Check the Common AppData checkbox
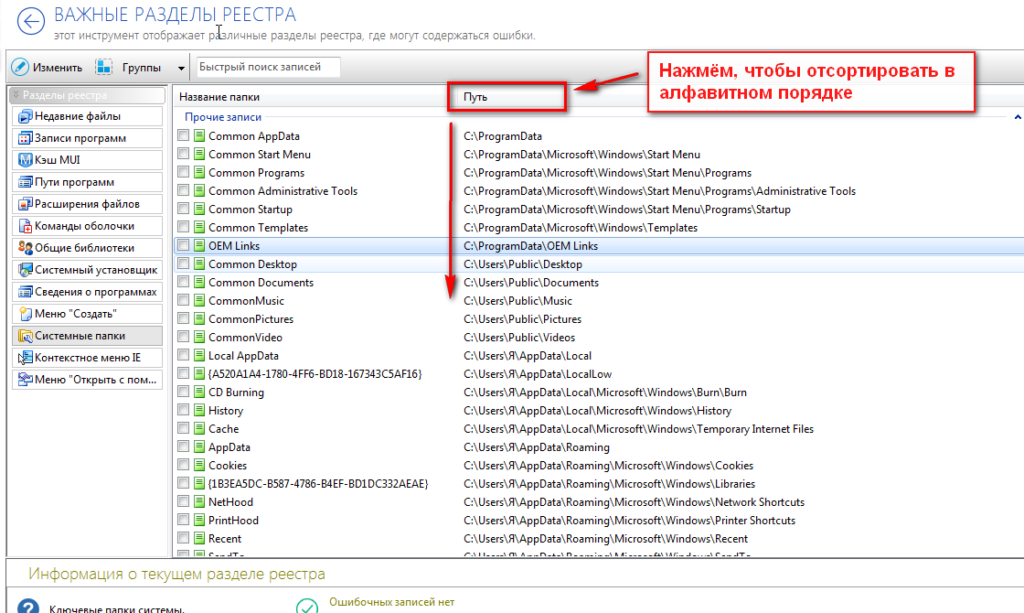The image size is (1024, 613). 183,136
